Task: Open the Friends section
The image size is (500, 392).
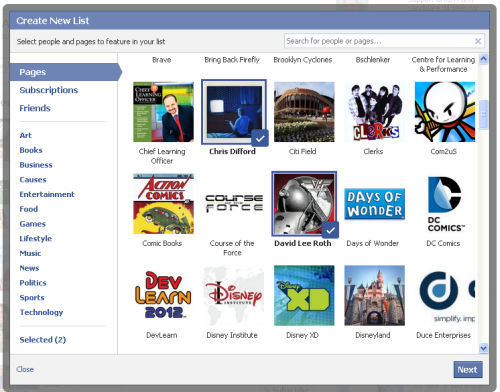Action: pos(35,108)
